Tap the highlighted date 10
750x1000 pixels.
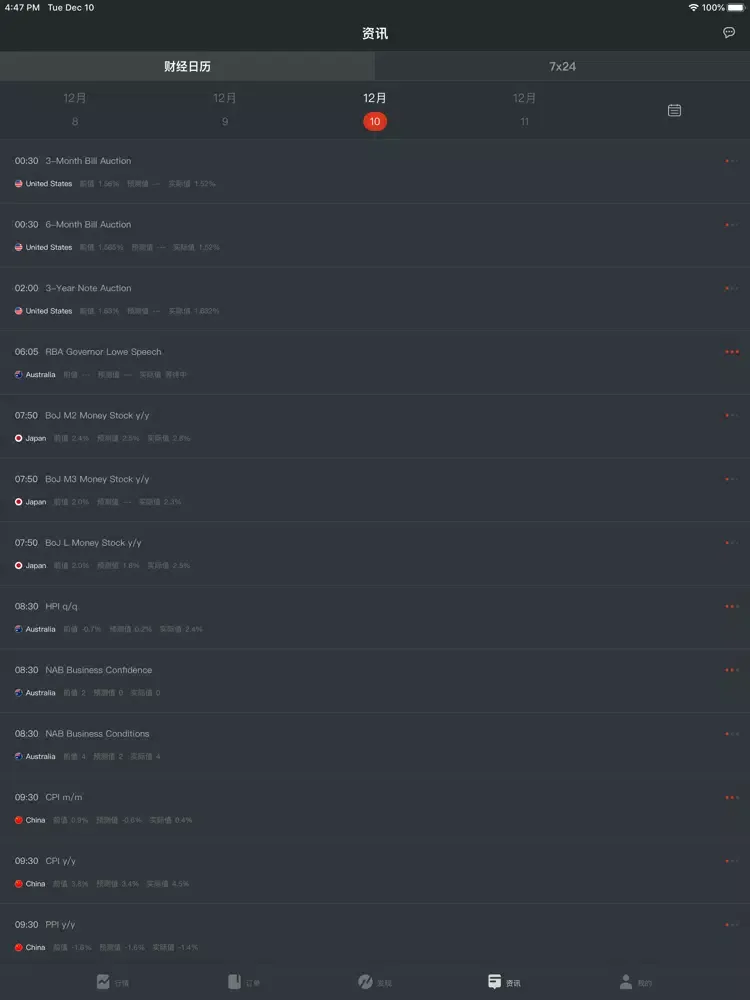375,121
